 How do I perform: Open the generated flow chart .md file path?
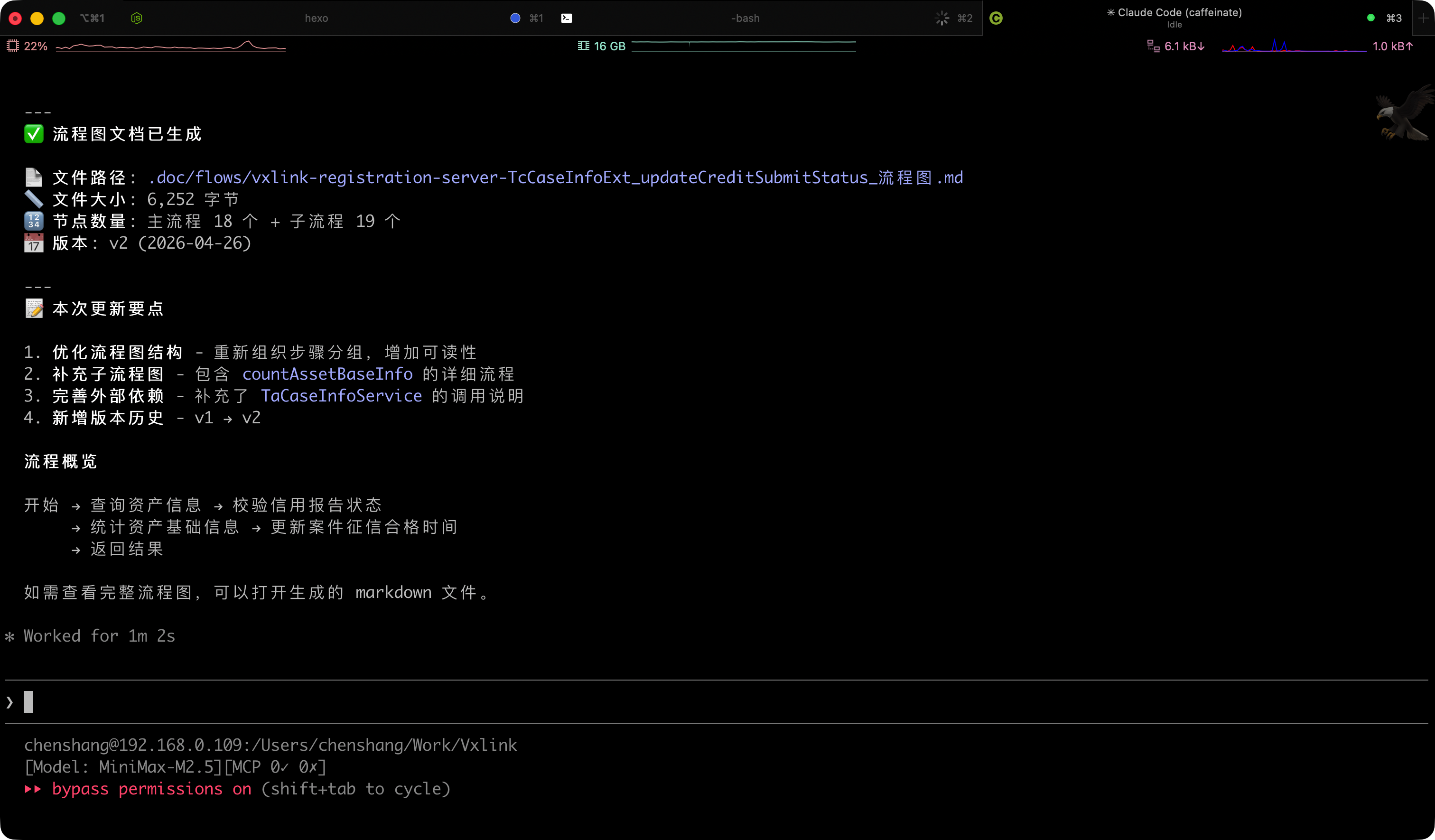(x=555, y=177)
